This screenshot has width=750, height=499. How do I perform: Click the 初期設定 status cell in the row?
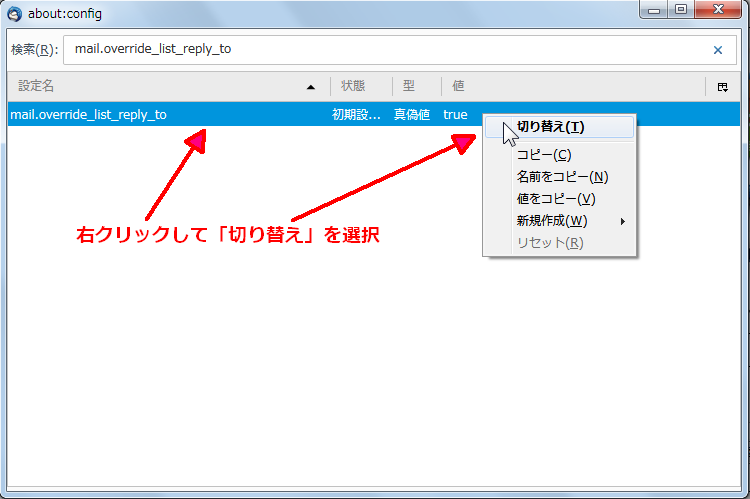pyautogui.click(x=356, y=115)
